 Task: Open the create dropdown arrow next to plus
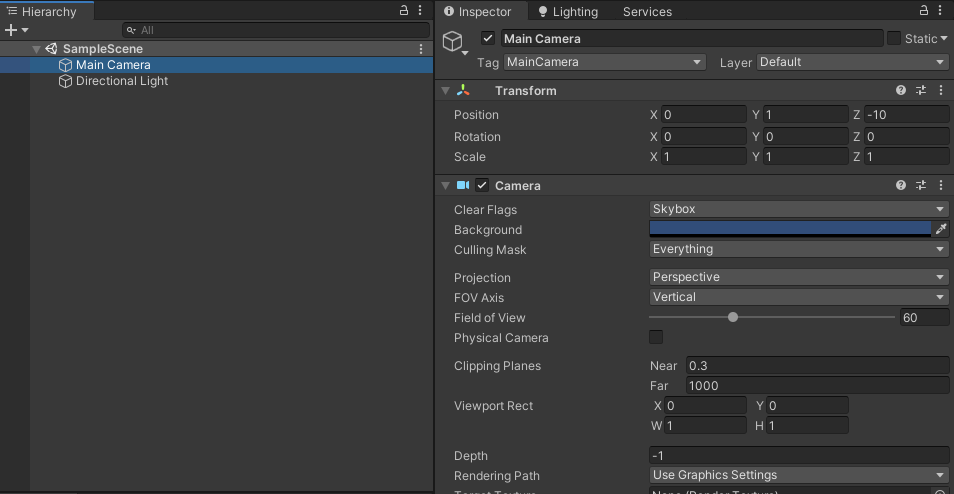[x=25, y=30]
